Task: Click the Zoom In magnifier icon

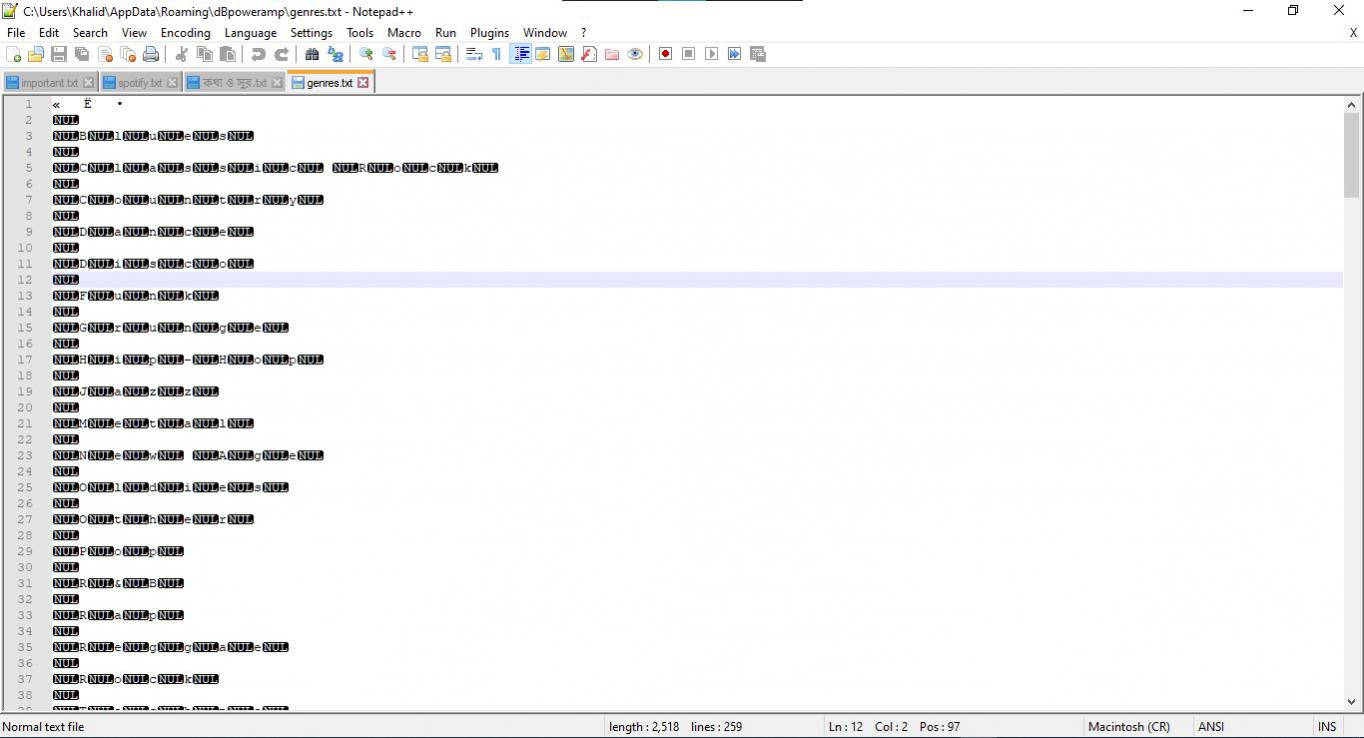Action: coord(366,54)
